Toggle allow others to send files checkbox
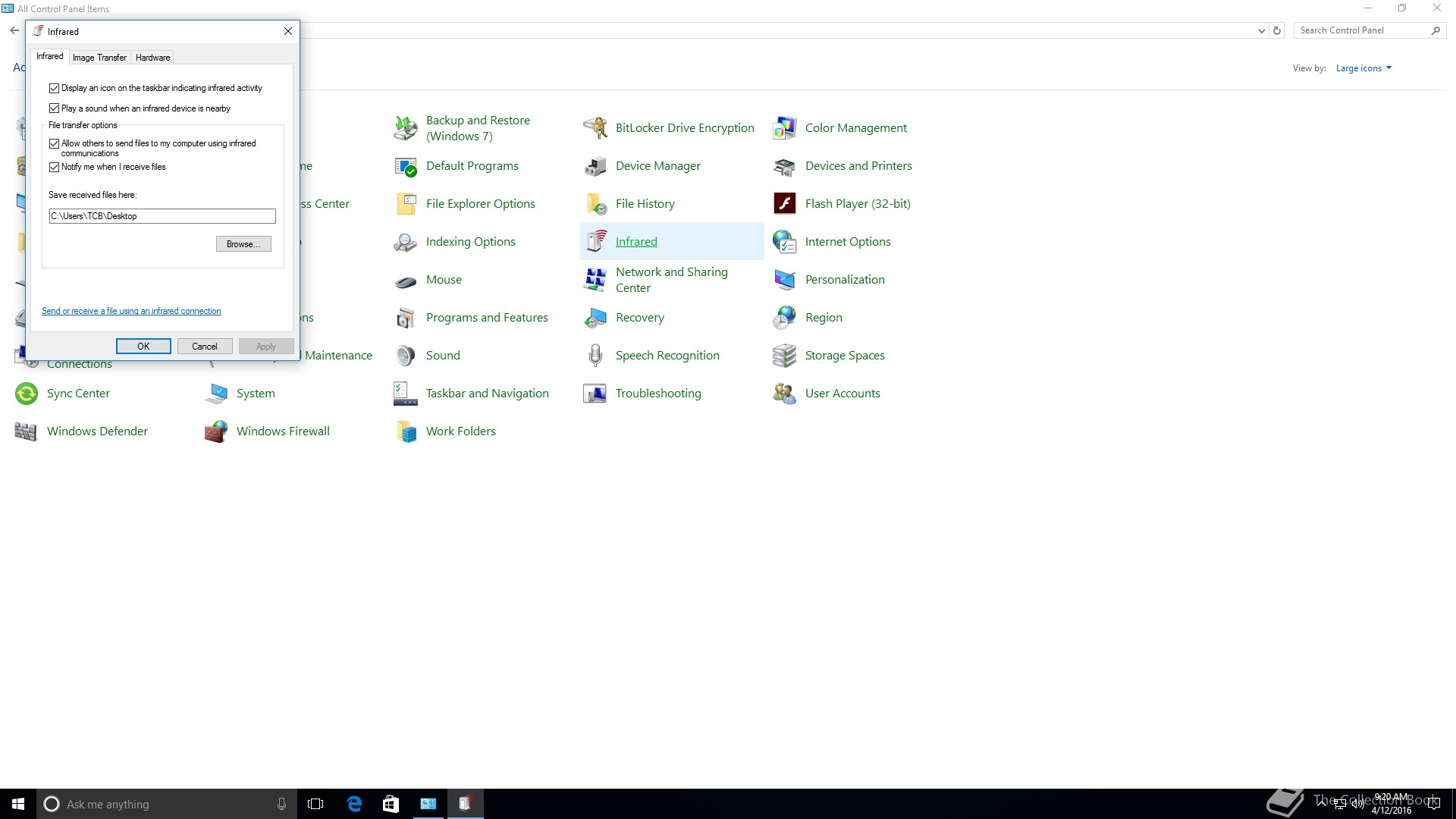The height and width of the screenshot is (819, 1456). pyautogui.click(x=54, y=143)
